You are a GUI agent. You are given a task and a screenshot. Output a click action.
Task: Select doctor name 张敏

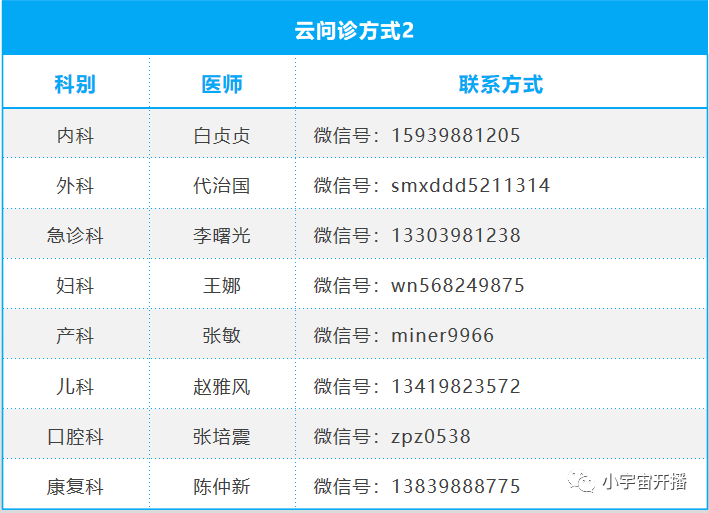click(222, 336)
